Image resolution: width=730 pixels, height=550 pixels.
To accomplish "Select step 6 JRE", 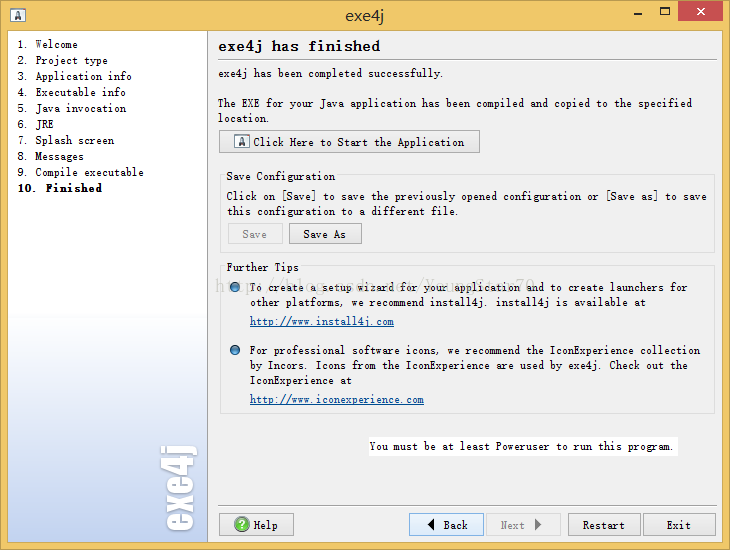I will 35,124.
